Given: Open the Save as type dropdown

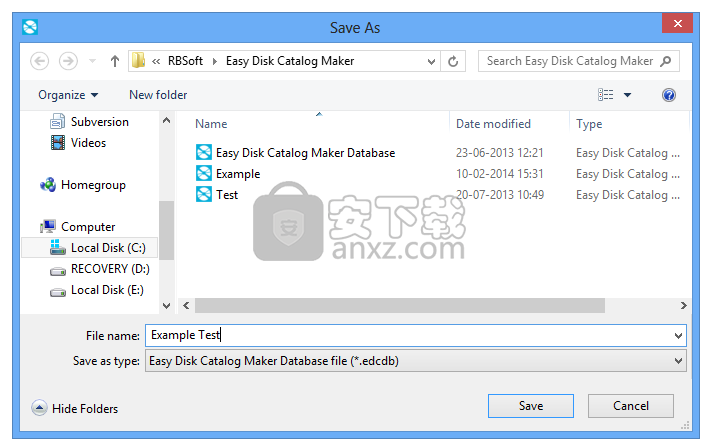Looking at the screenshot, I should pos(416,361).
